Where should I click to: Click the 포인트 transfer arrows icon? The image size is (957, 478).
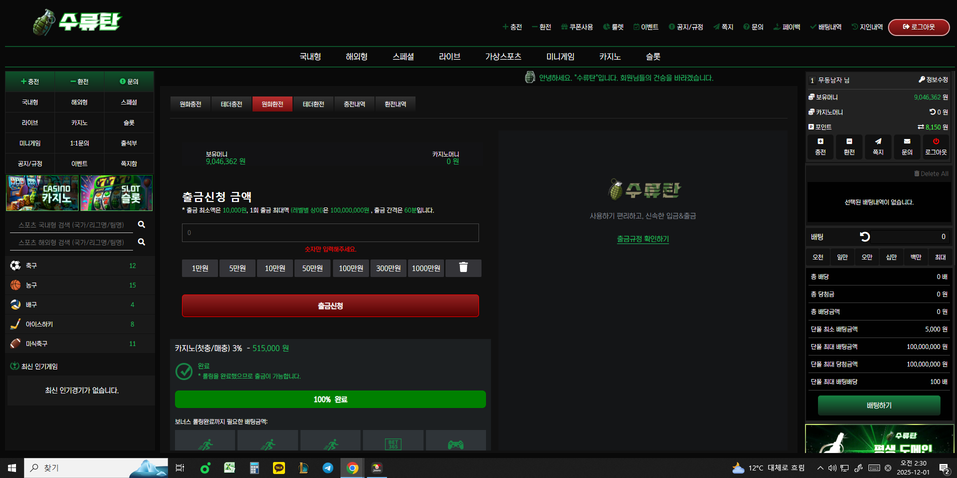coord(921,127)
